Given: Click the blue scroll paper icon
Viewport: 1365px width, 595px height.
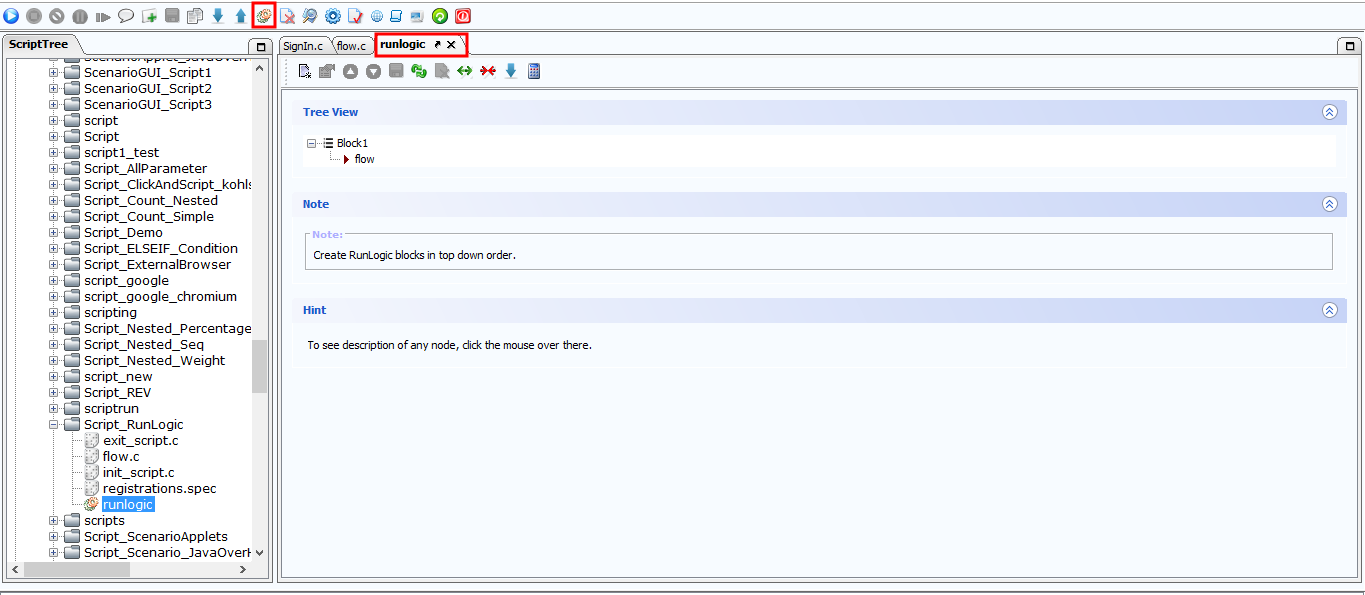Looking at the screenshot, I should pyautogui.click(x=396, y=16).
